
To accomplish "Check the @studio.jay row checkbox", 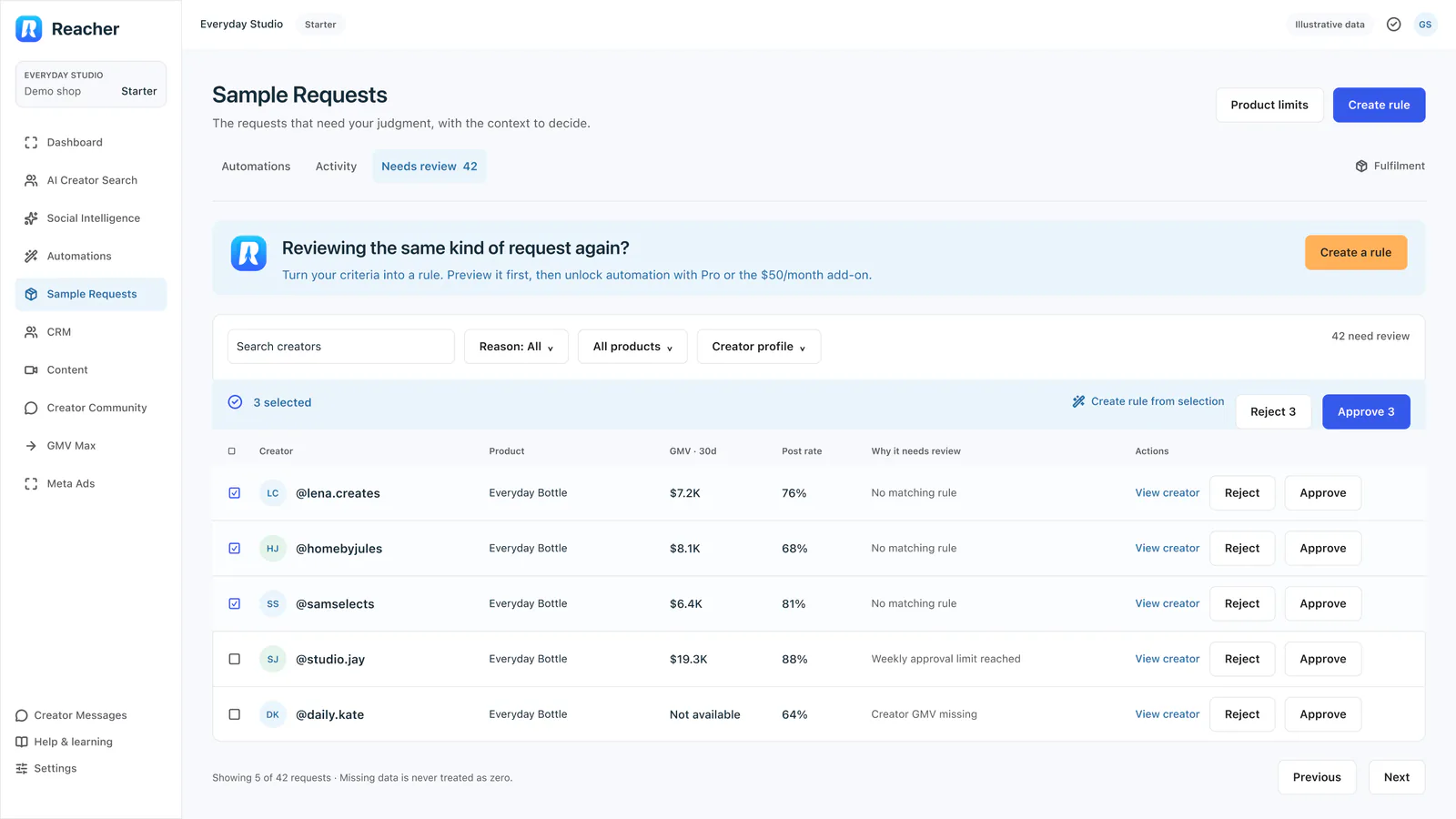I will (x=235, y=659).
